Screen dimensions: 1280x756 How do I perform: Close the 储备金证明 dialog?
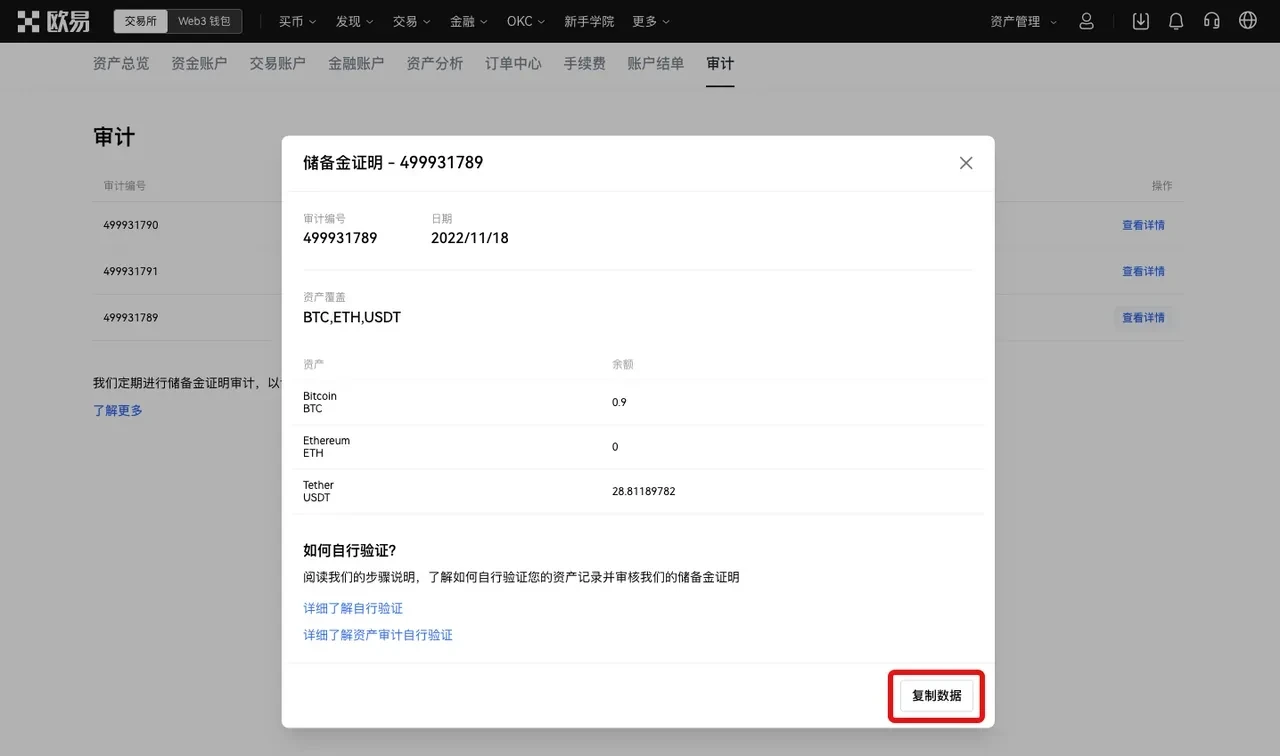pyautogui.click(x=966, y=163)
